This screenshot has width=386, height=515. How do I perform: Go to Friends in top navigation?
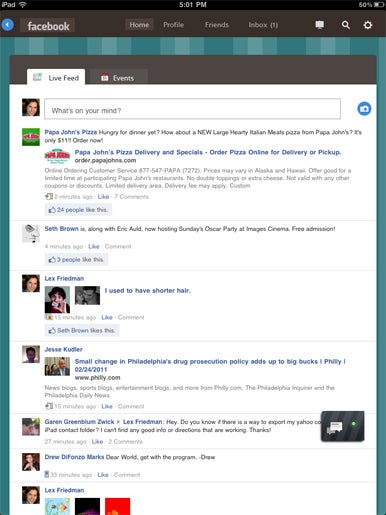[x=217, y=25]
